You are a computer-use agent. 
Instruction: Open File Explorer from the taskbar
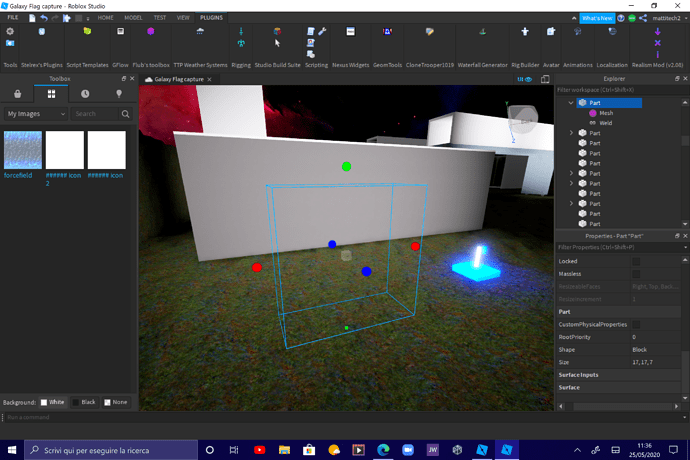(x=284, y=450)
